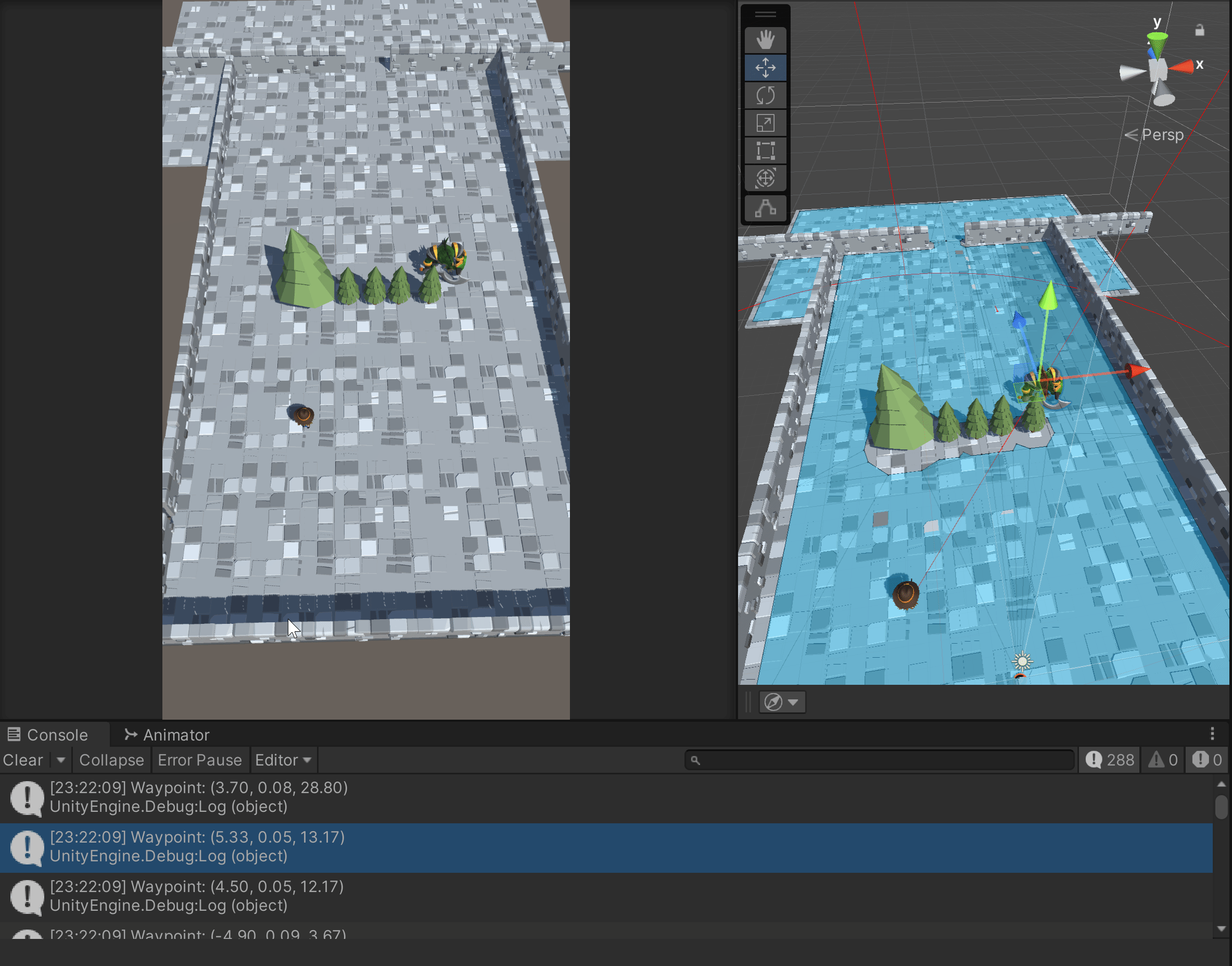Toggle the Collapse console option

click(111, 760)
